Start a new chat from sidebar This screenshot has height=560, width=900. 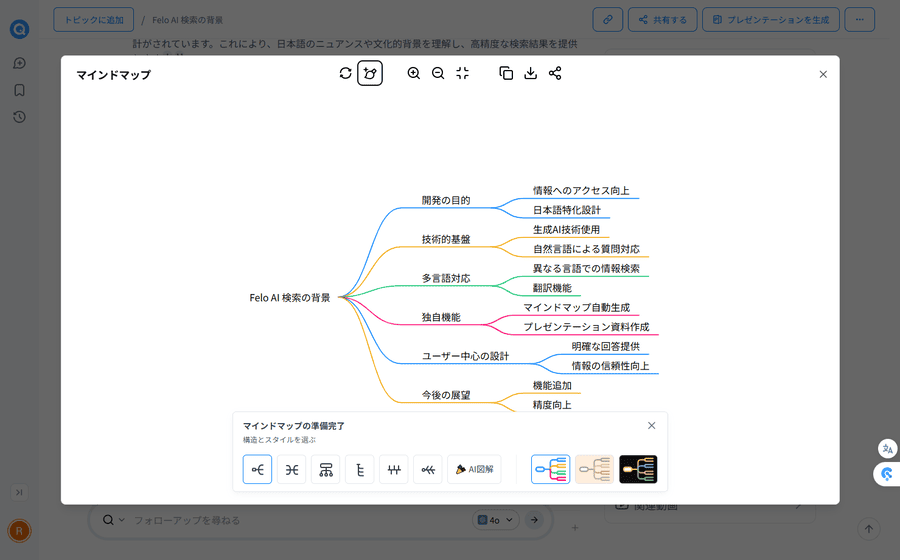point(20,63)
